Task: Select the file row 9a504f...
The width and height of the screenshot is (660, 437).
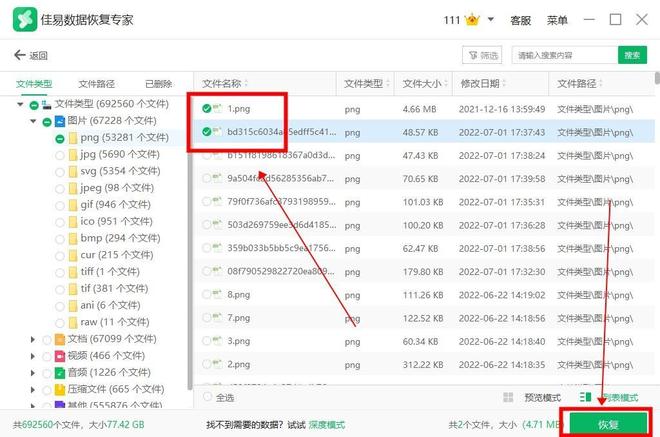Action: 424,179
